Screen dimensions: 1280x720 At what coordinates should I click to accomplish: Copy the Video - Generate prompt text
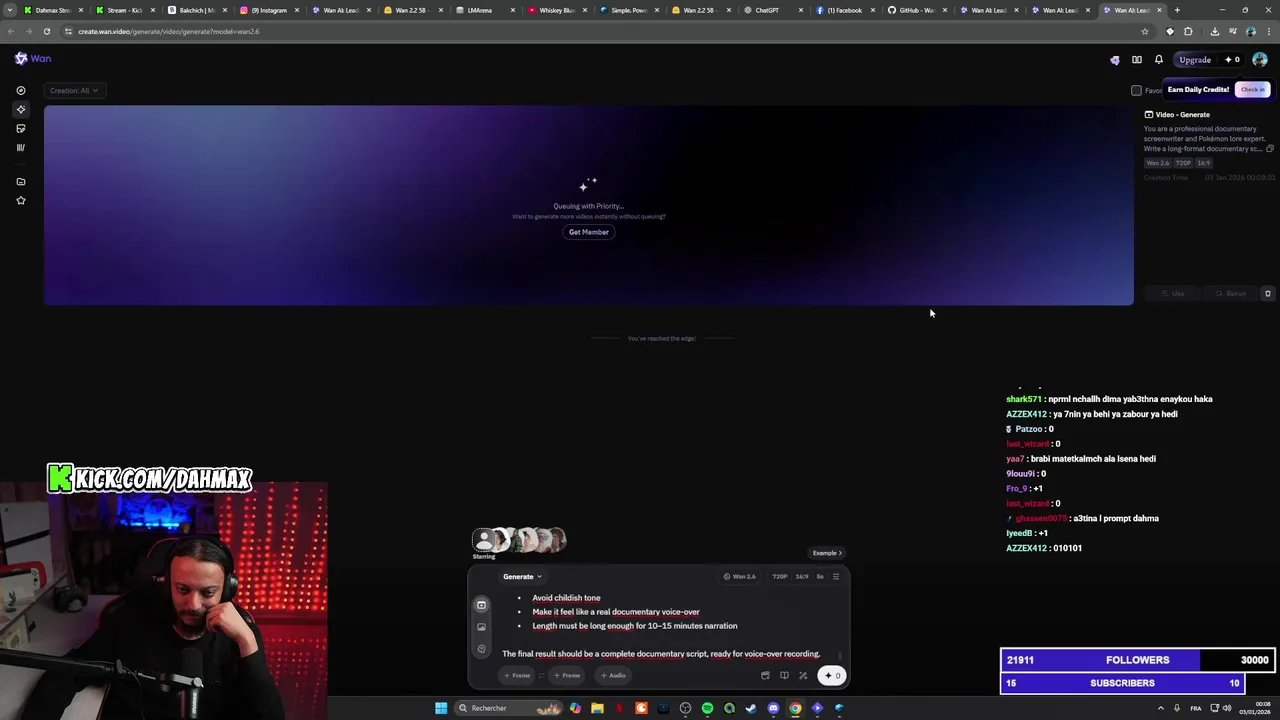1270,149
